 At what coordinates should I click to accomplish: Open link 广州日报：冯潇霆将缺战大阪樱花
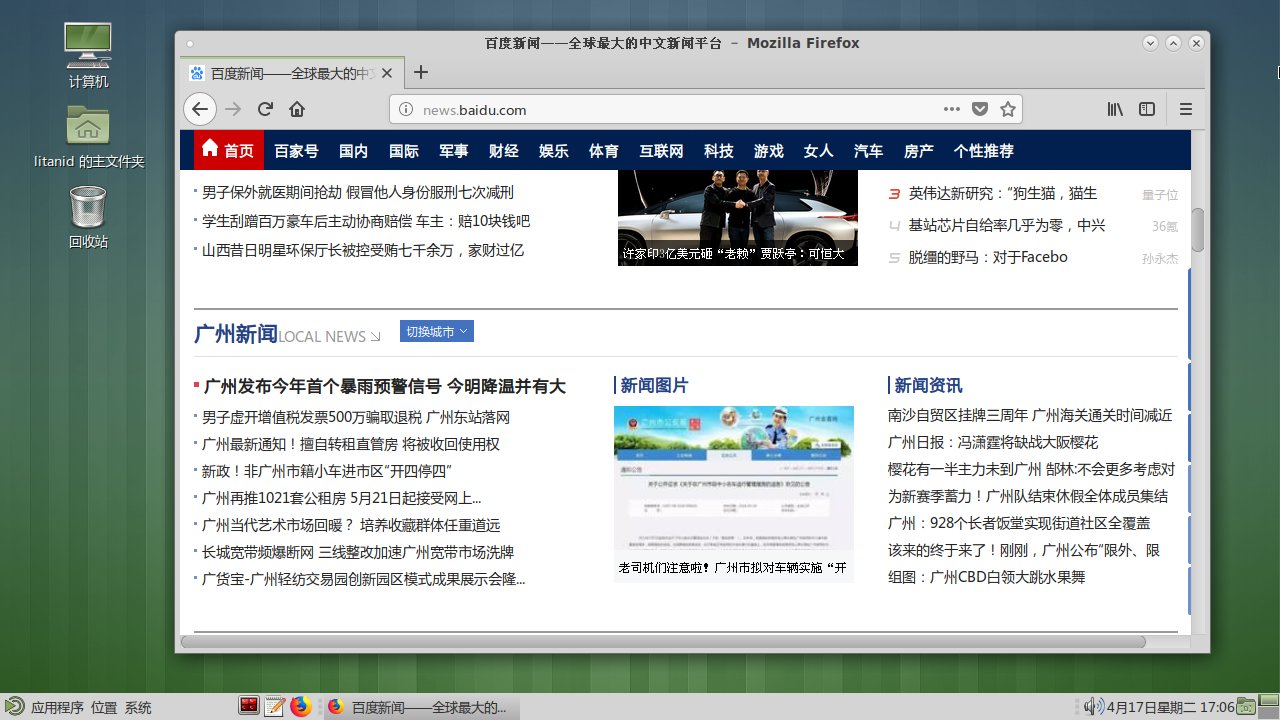(x=993, y=442)
